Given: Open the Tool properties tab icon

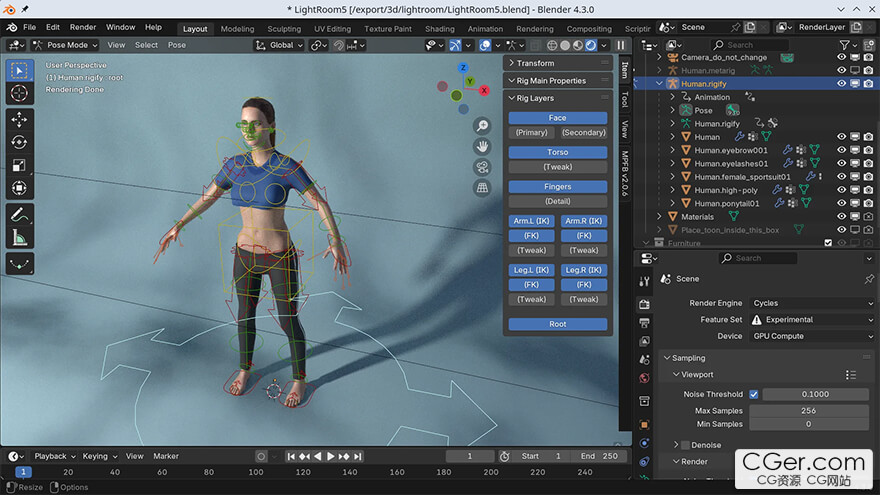Looking at the screenshot, I should coord(644,281).
